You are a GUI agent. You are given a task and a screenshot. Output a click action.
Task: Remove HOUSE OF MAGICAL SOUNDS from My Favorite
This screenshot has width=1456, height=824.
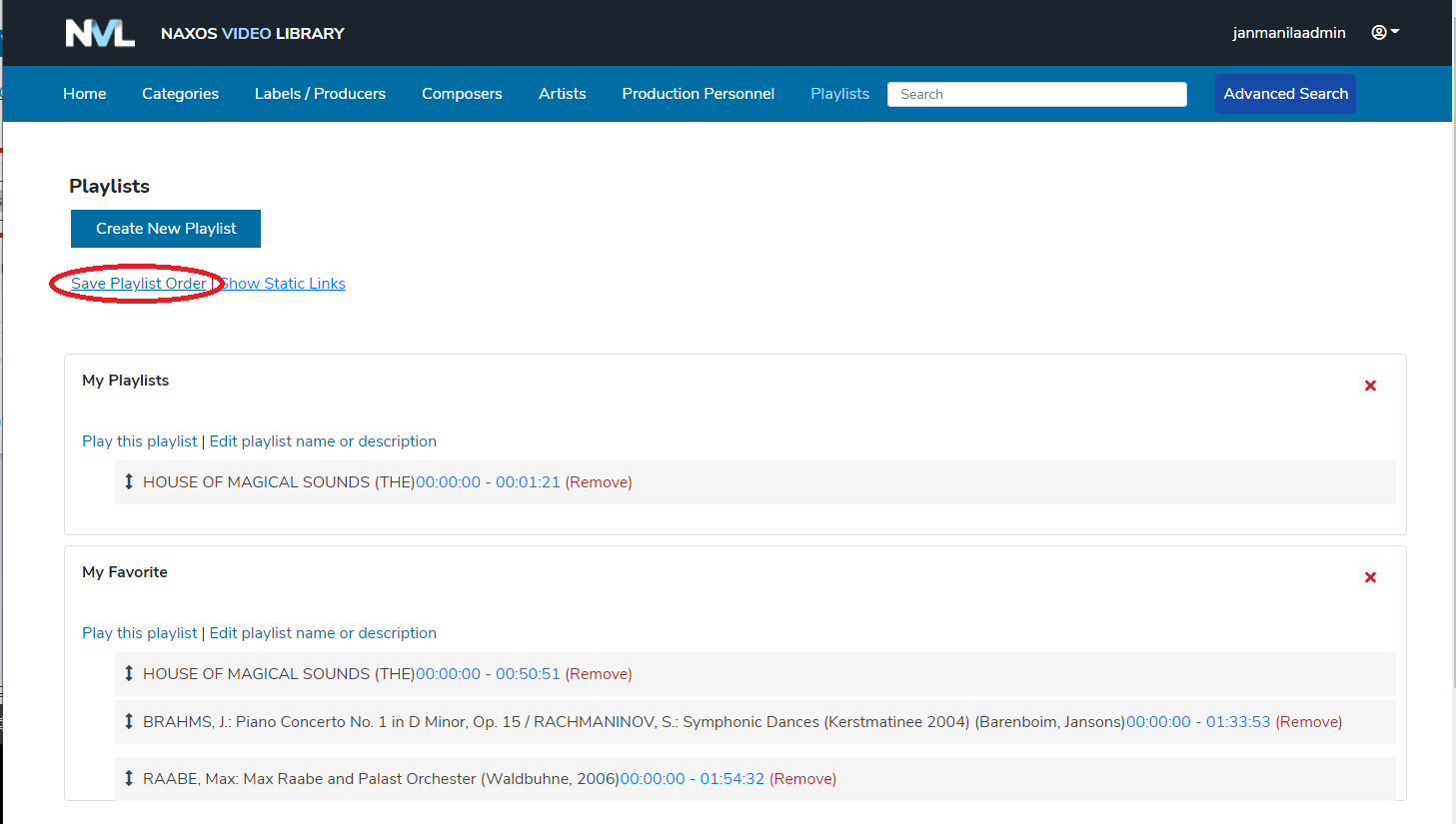coord(599,674)
